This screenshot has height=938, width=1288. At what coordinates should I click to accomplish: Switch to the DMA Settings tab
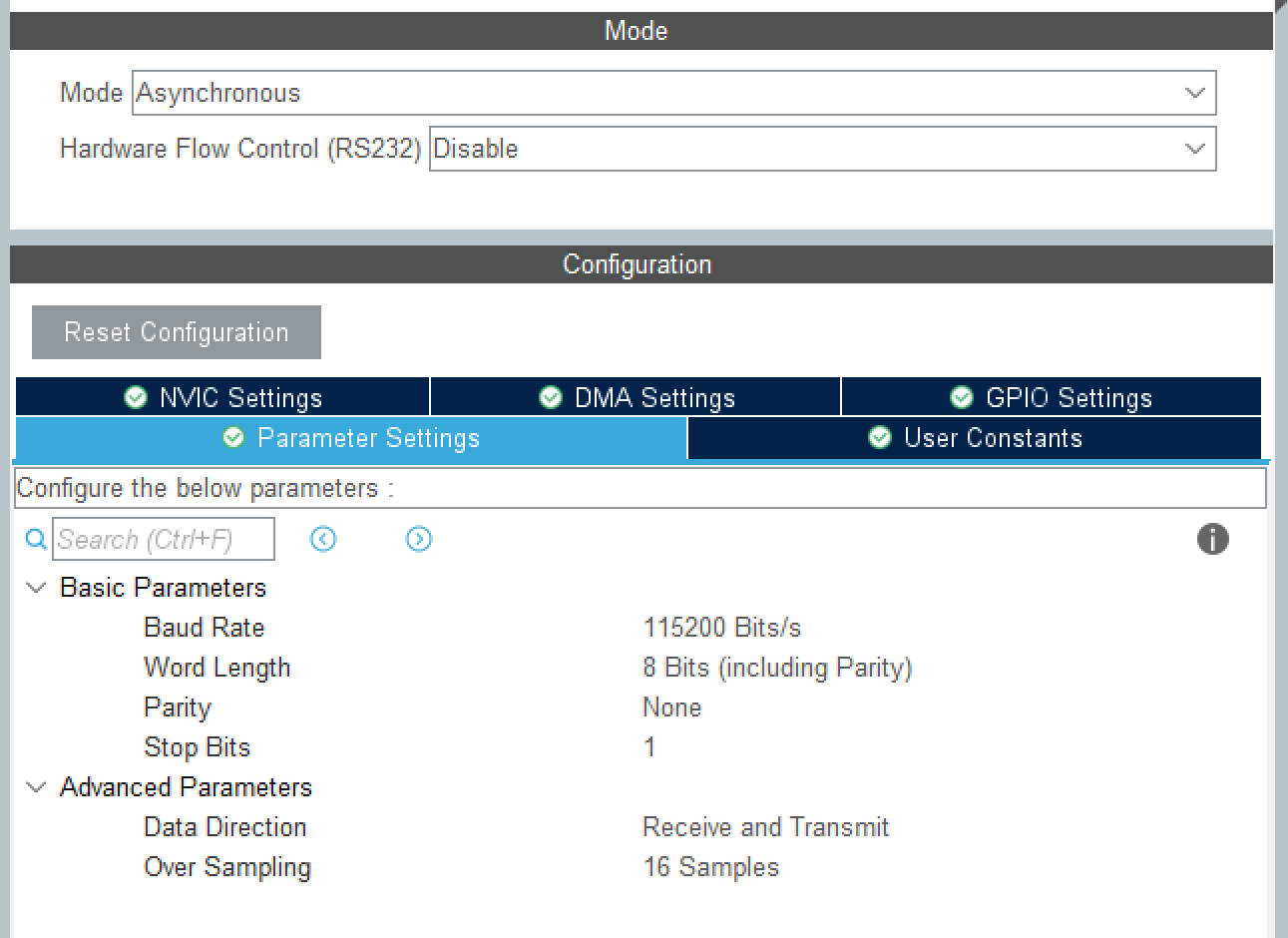636,398
